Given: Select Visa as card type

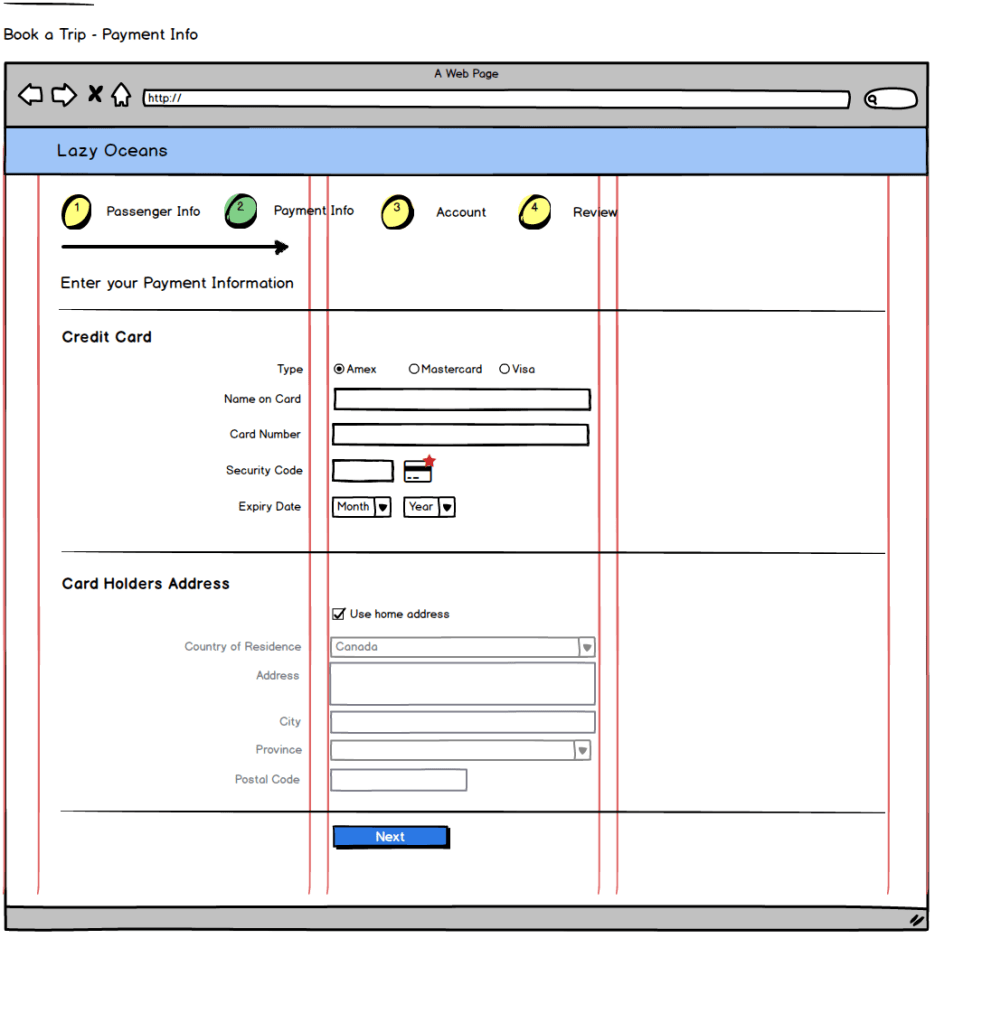Looking at the screenshot, I should tap(504, 369).
